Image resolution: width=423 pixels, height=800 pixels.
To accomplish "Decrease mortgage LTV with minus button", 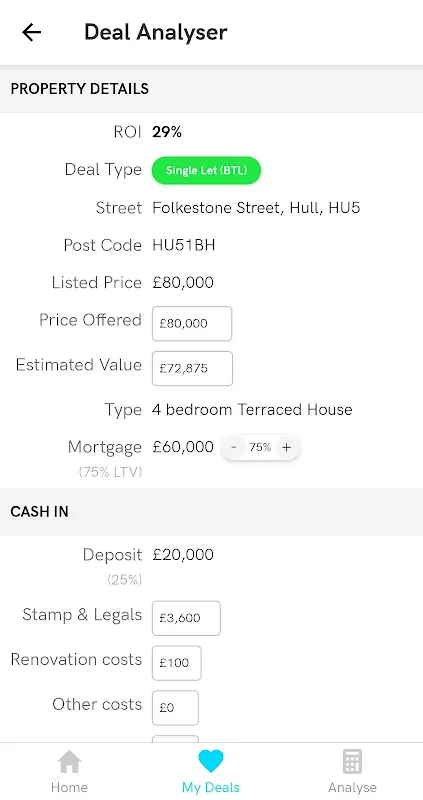I will tap(234, 447).
